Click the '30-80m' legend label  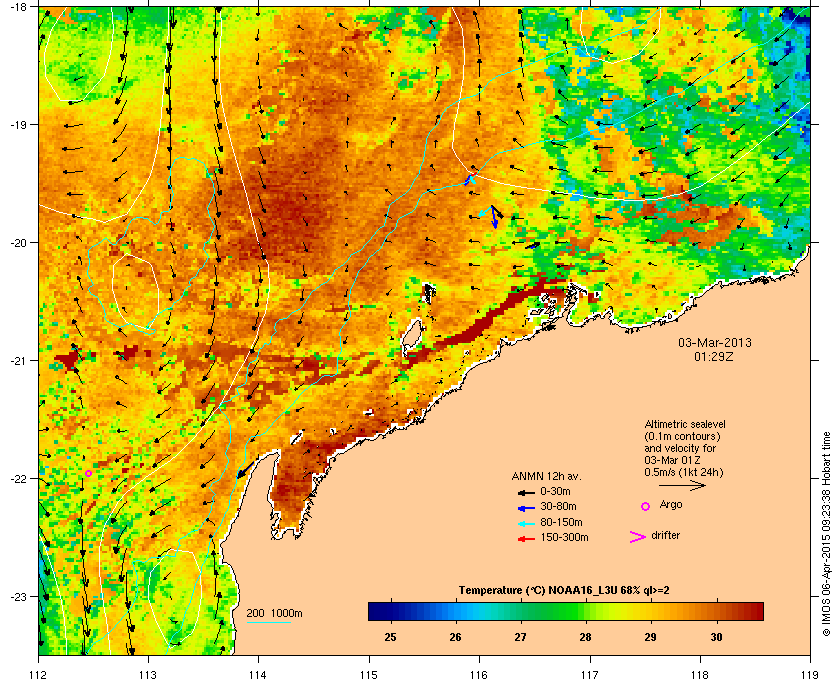pyautogui.click(x=558, y=506)
